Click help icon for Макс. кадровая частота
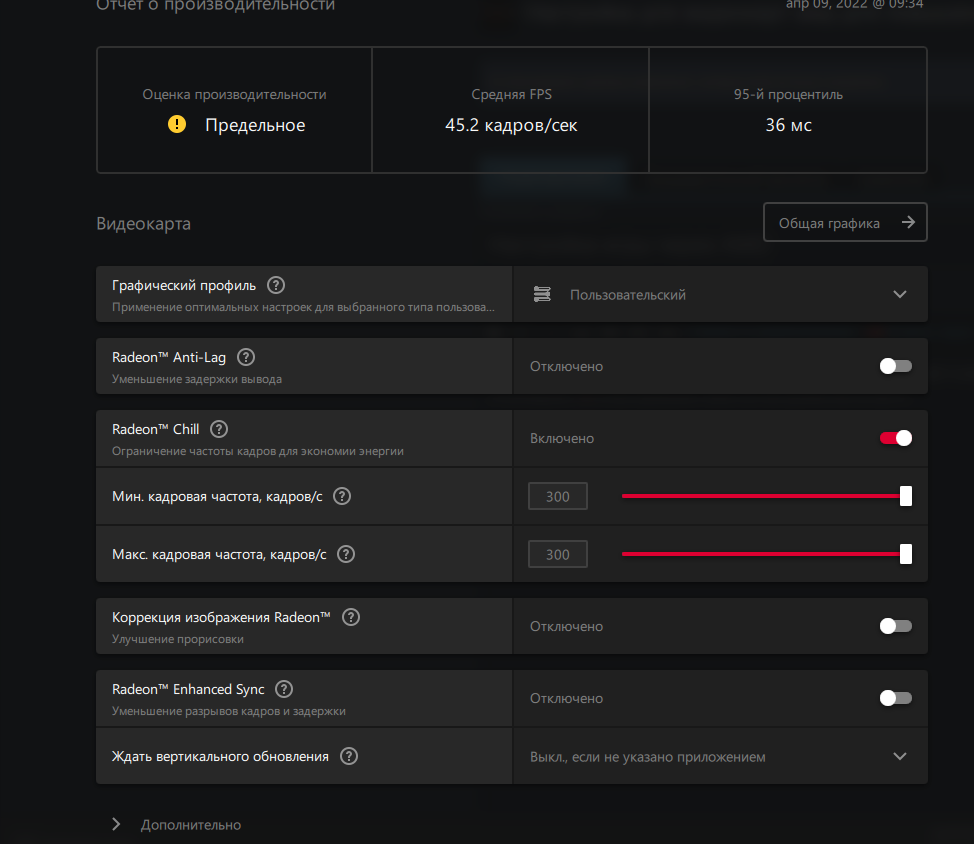Viewport: 974px width, 844px height. [346, 554]
